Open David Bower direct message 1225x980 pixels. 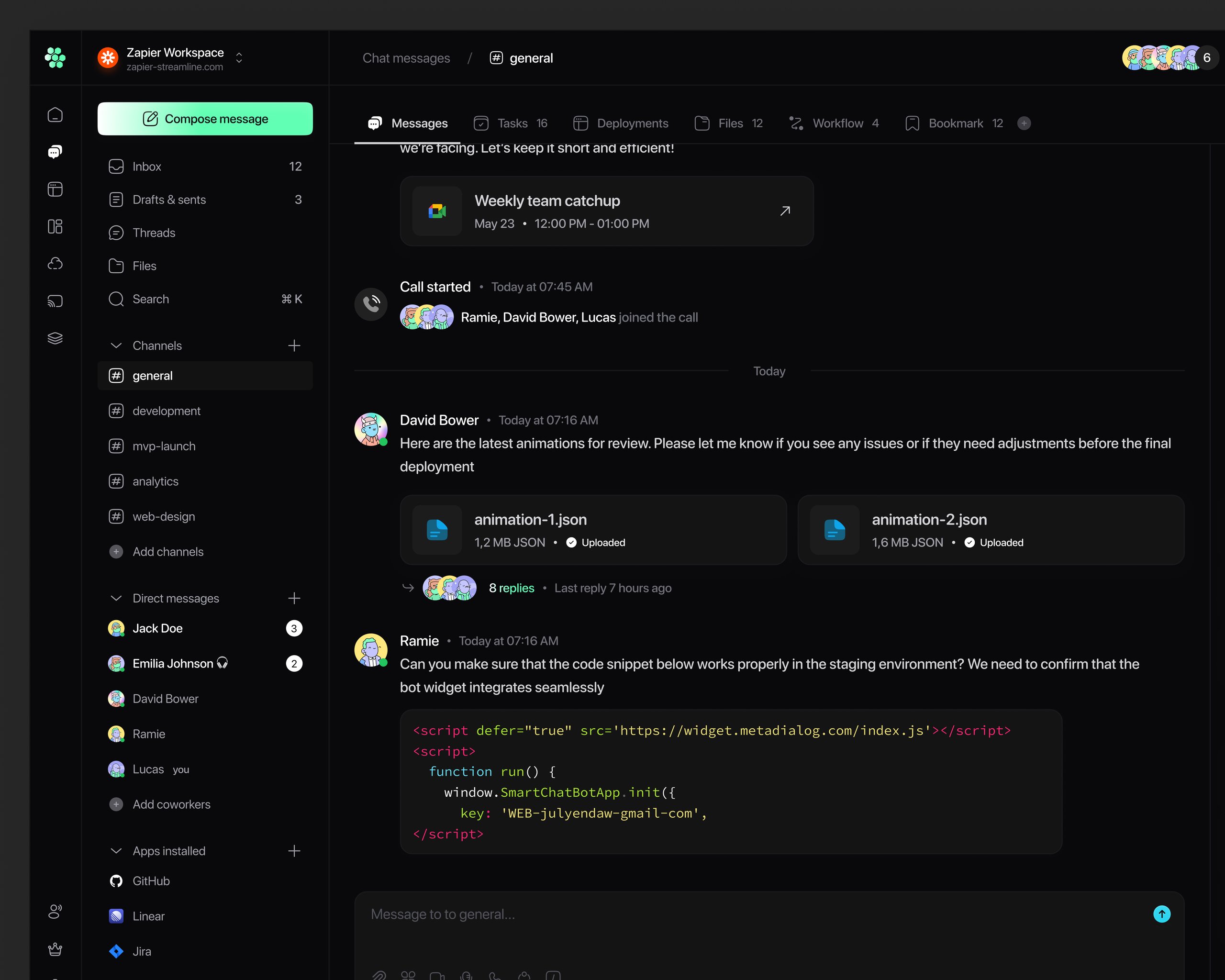tap(205, 699)
